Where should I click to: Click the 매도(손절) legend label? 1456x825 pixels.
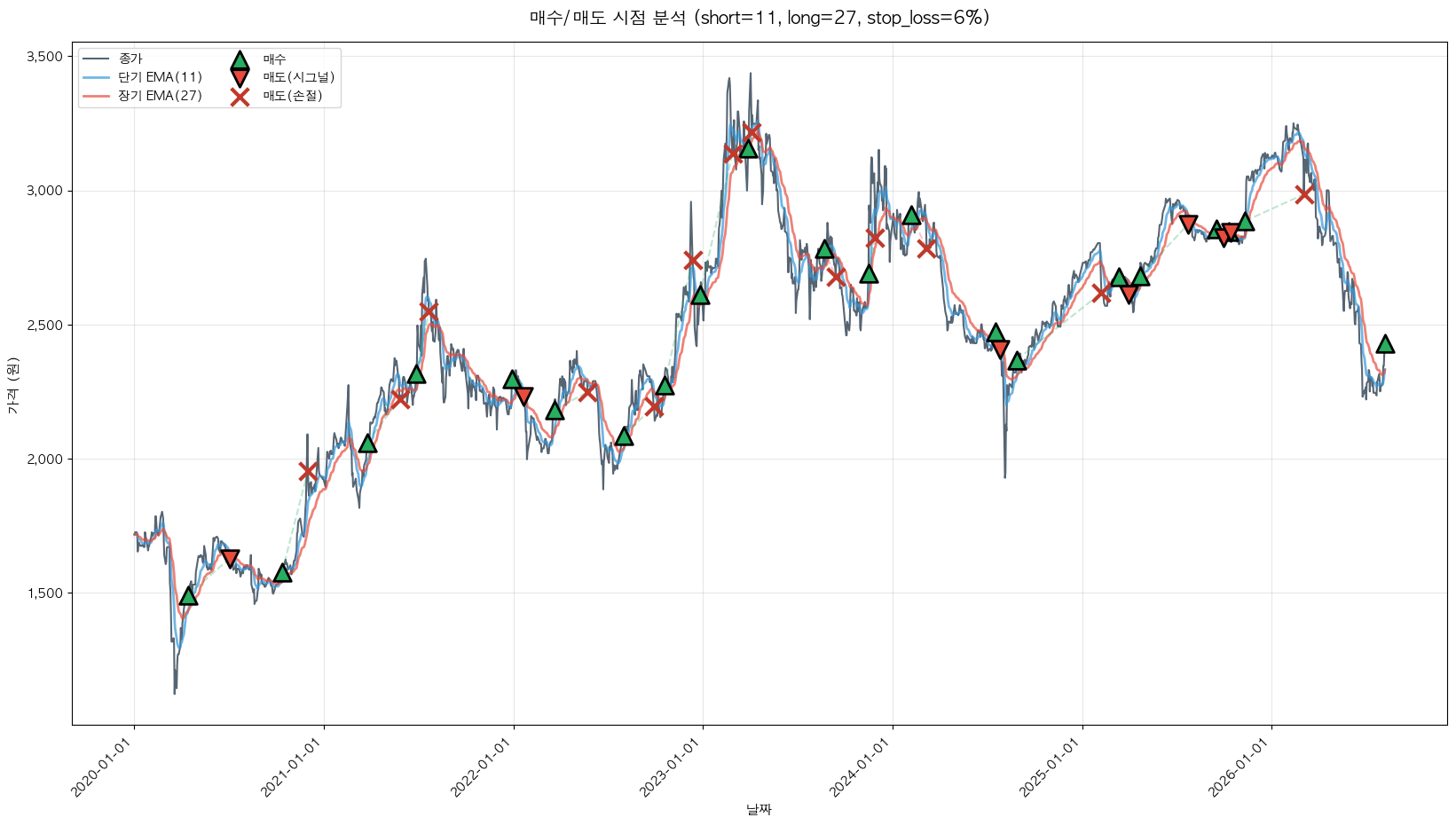(x=293, y=96)
